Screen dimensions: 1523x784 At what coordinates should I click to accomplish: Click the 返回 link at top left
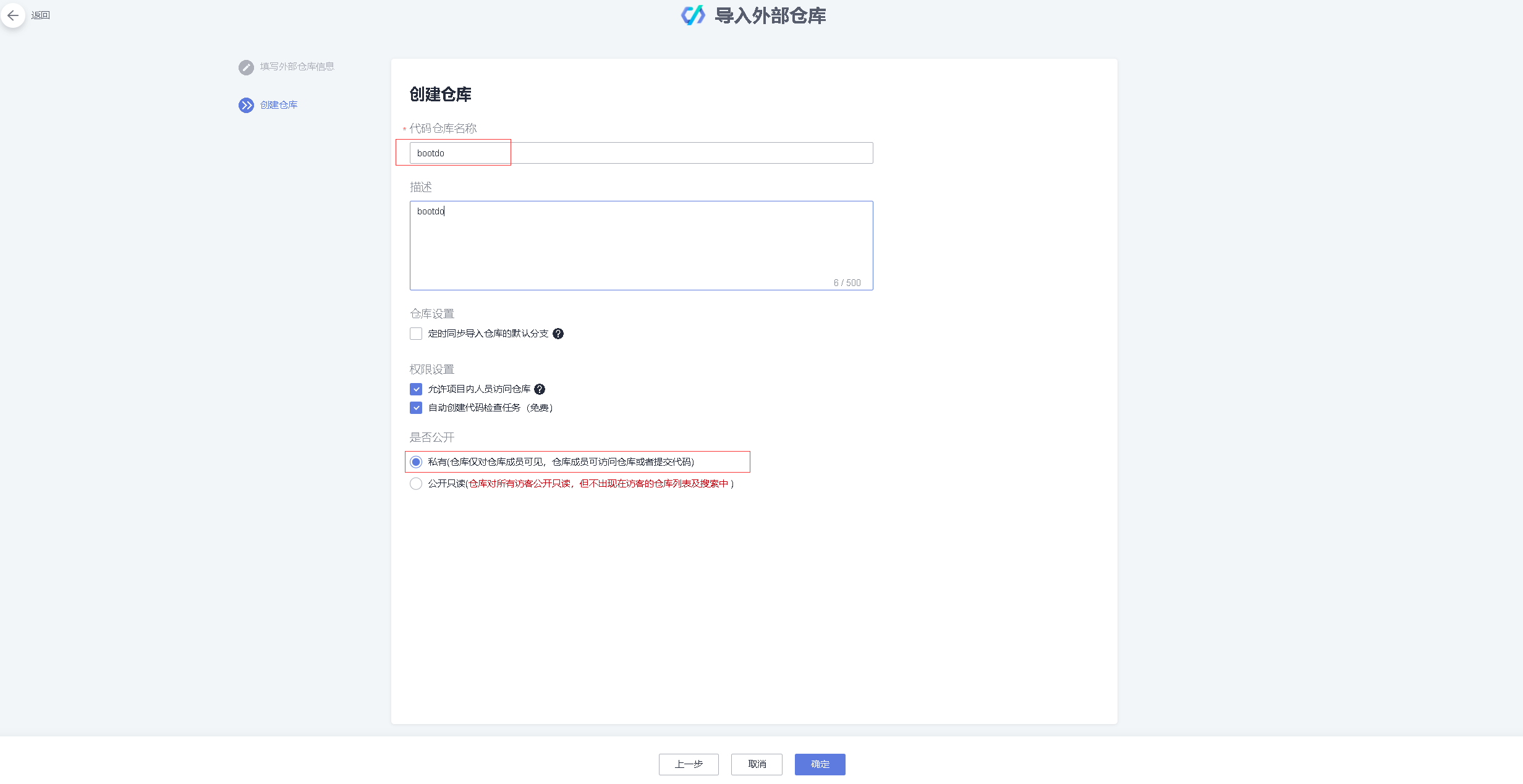click(x=40, y=15)
